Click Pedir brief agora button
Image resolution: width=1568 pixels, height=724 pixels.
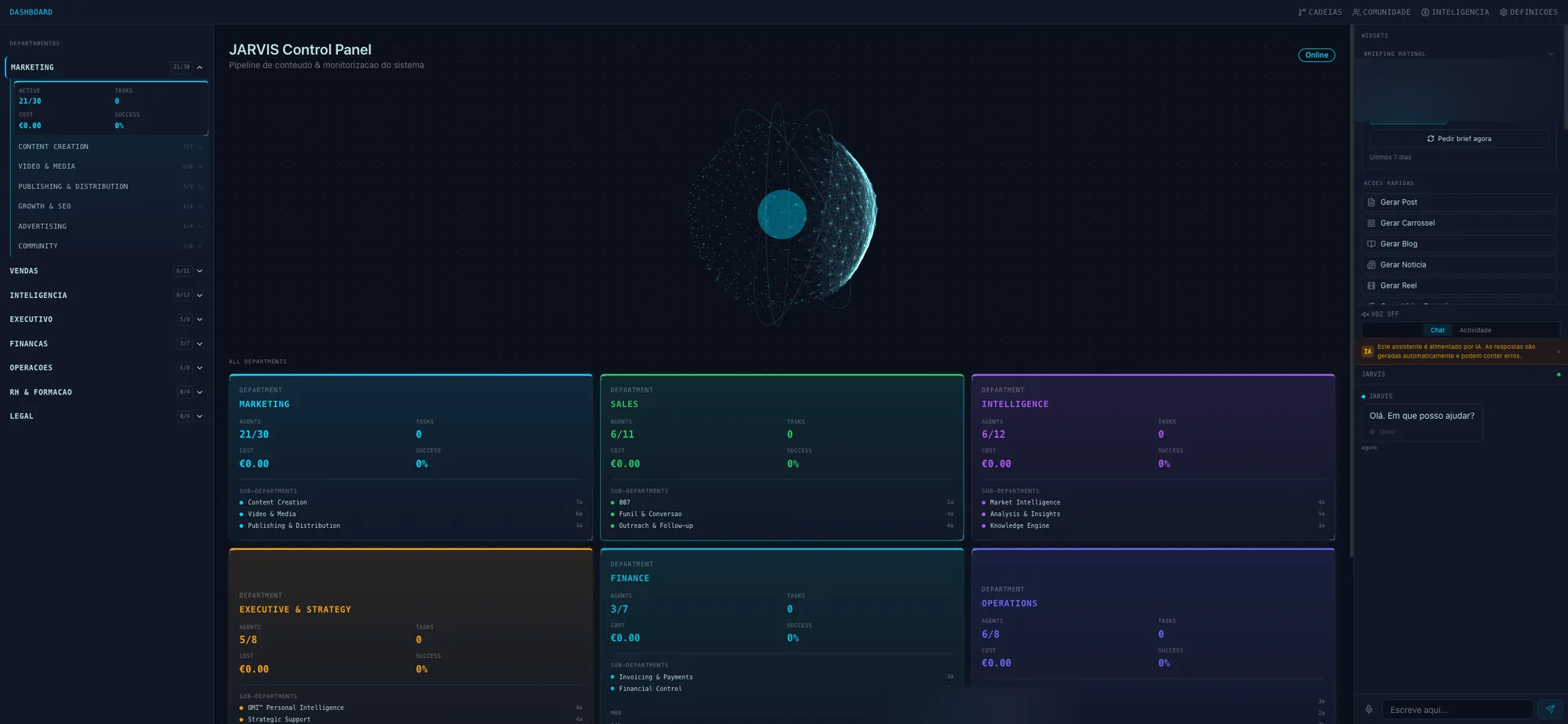(x=1459, y=139)
